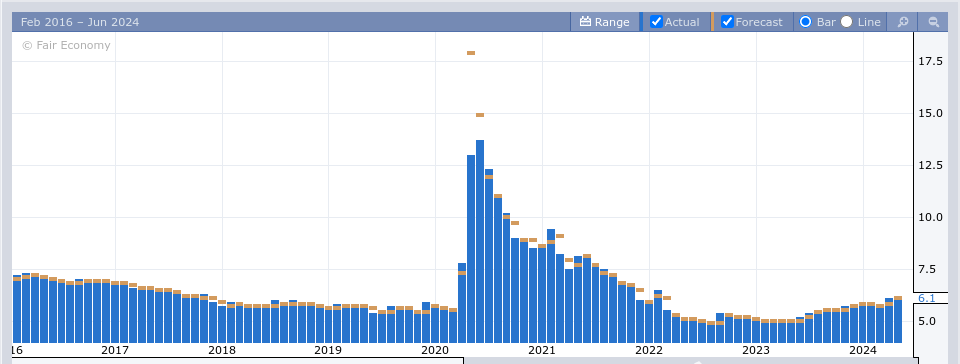Switch chart to Line radio option

[847, 22]
